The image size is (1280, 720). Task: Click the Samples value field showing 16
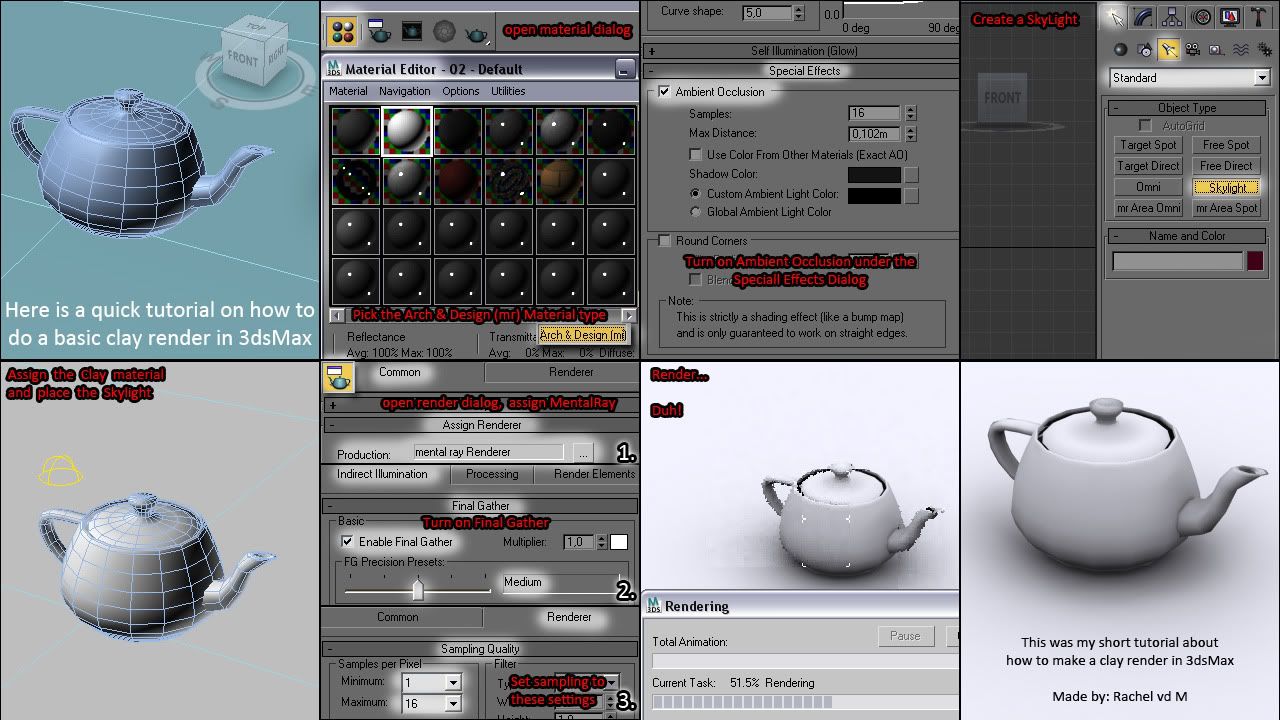(873, 113)
